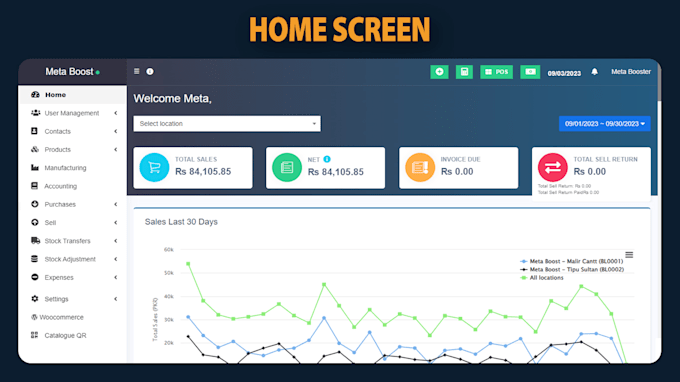
Task: Open Stock Adjustment in the sidebar
Action: (x=73, y=259)
